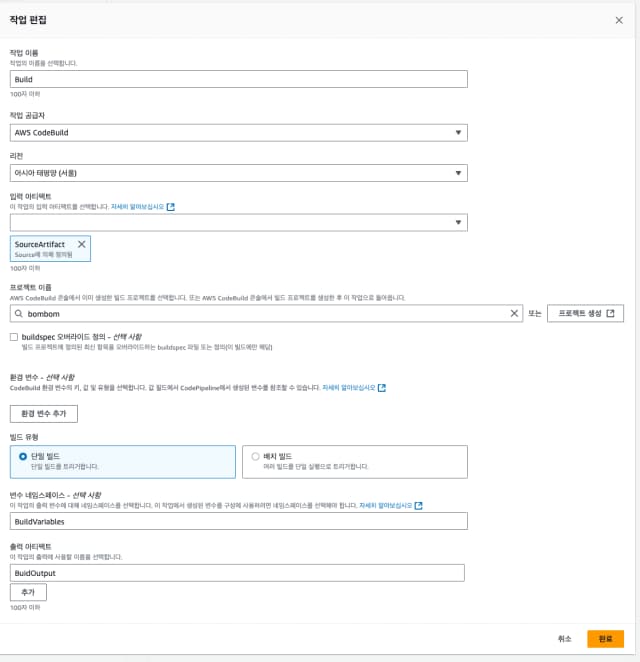Close the 작업 편집 dialog with X
Screen dimensions: 640x662
[619, 20]
